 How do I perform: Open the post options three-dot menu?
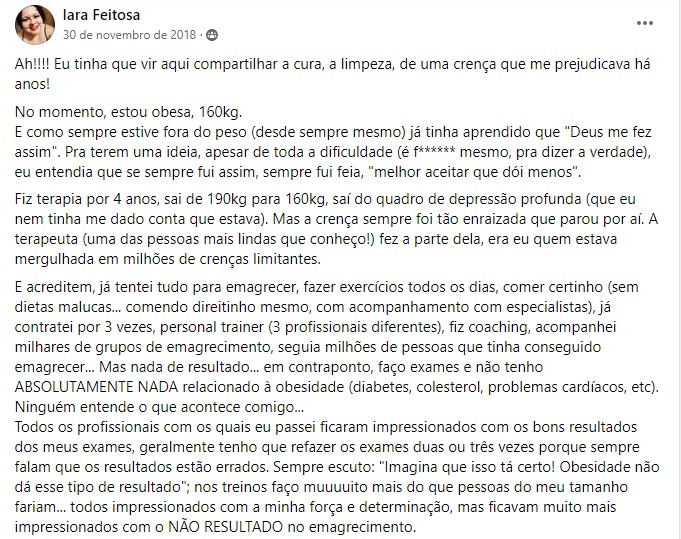[x=646, y=22]
